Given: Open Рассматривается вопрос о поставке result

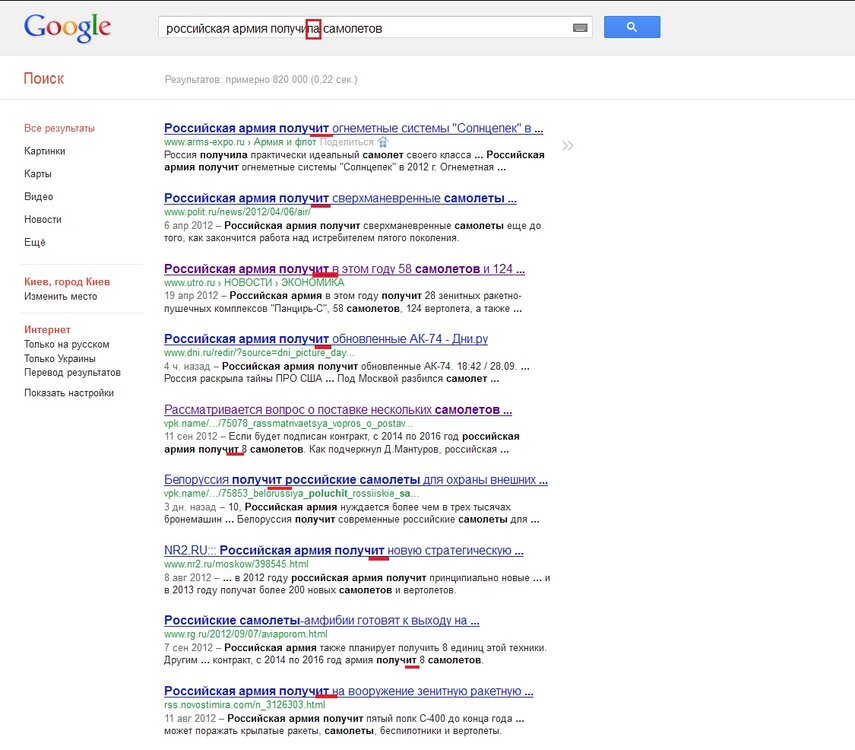Looking at the screenshot, I should click(338, 410).
